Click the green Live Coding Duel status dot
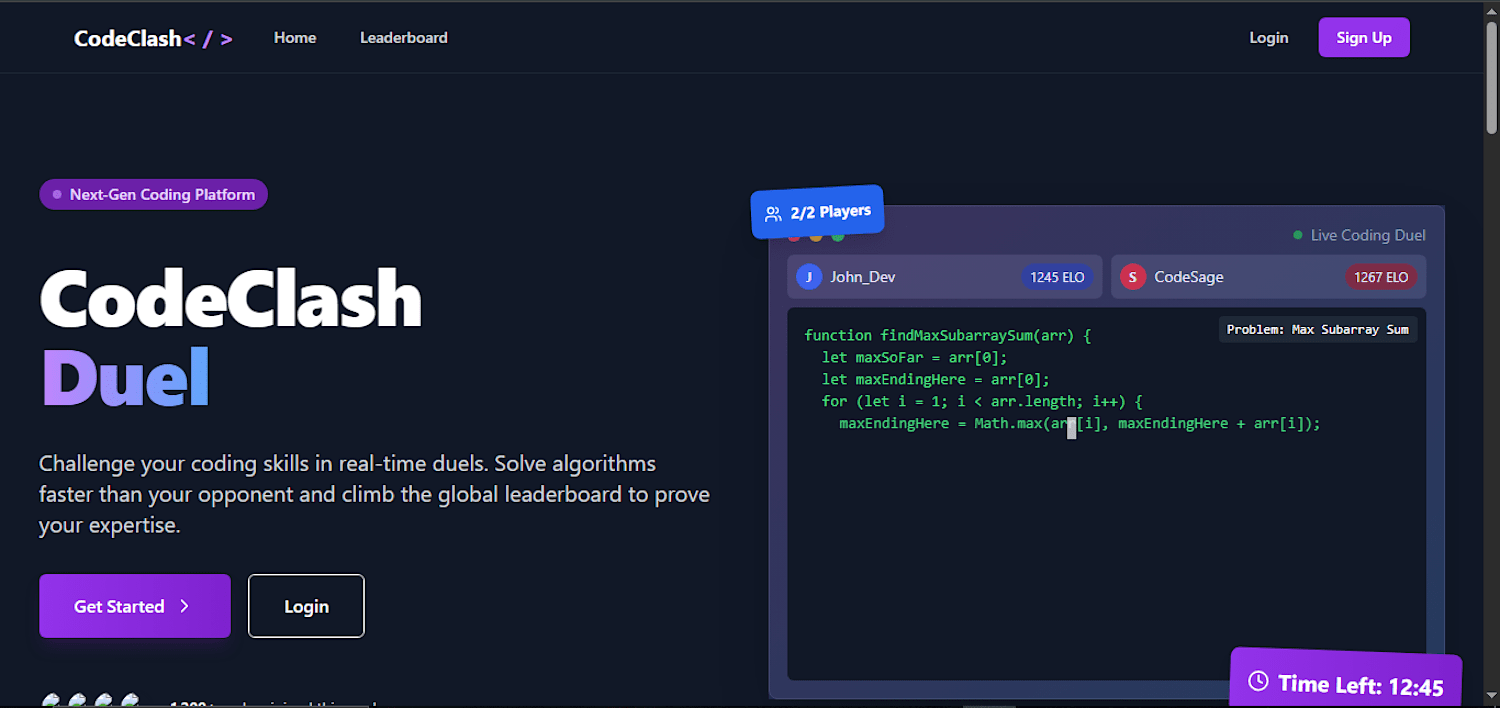This screenshot has height=708, width=1500. [x=1298, y=235]
